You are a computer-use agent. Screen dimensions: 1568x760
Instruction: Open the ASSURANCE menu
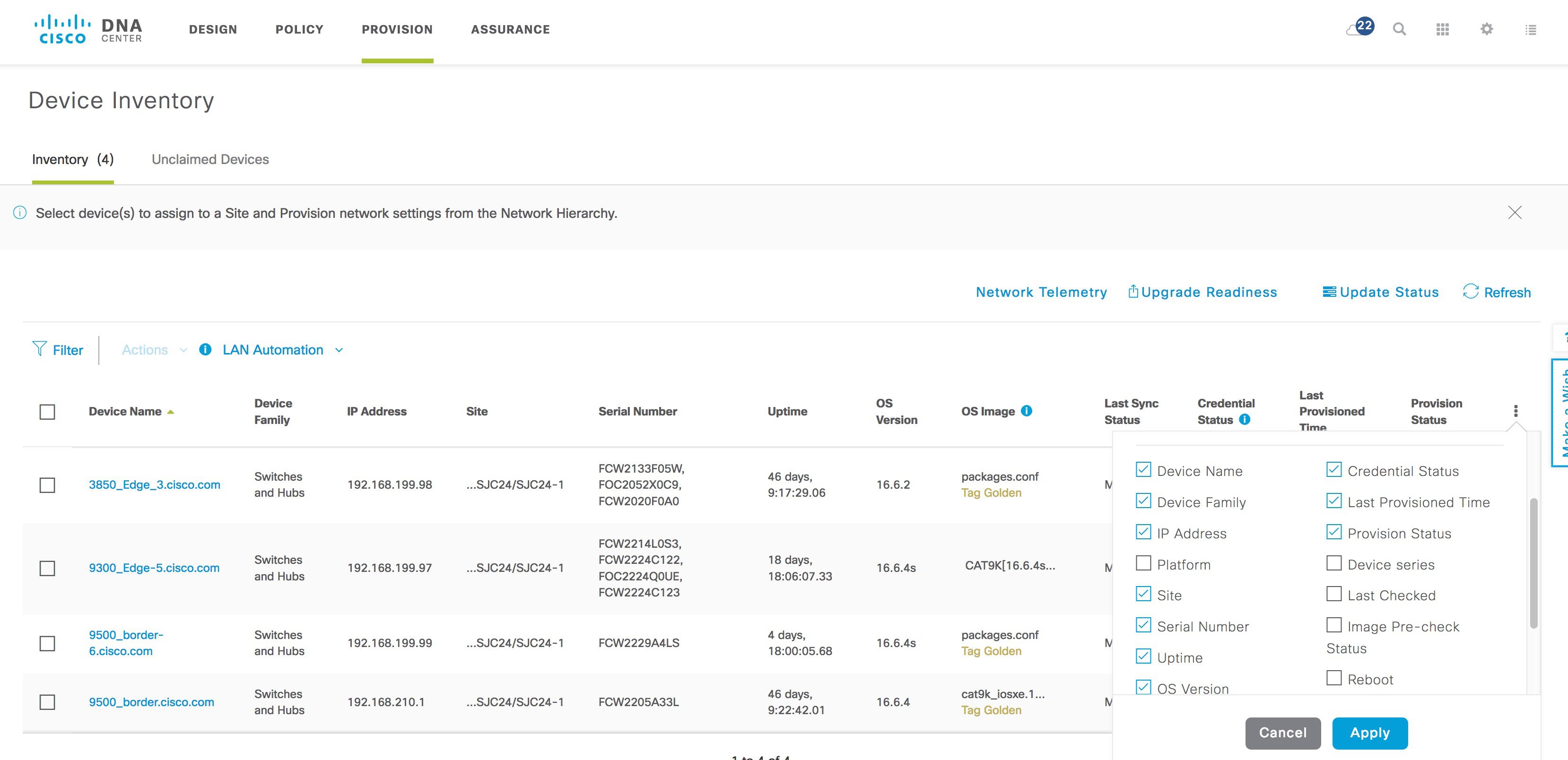510,29
